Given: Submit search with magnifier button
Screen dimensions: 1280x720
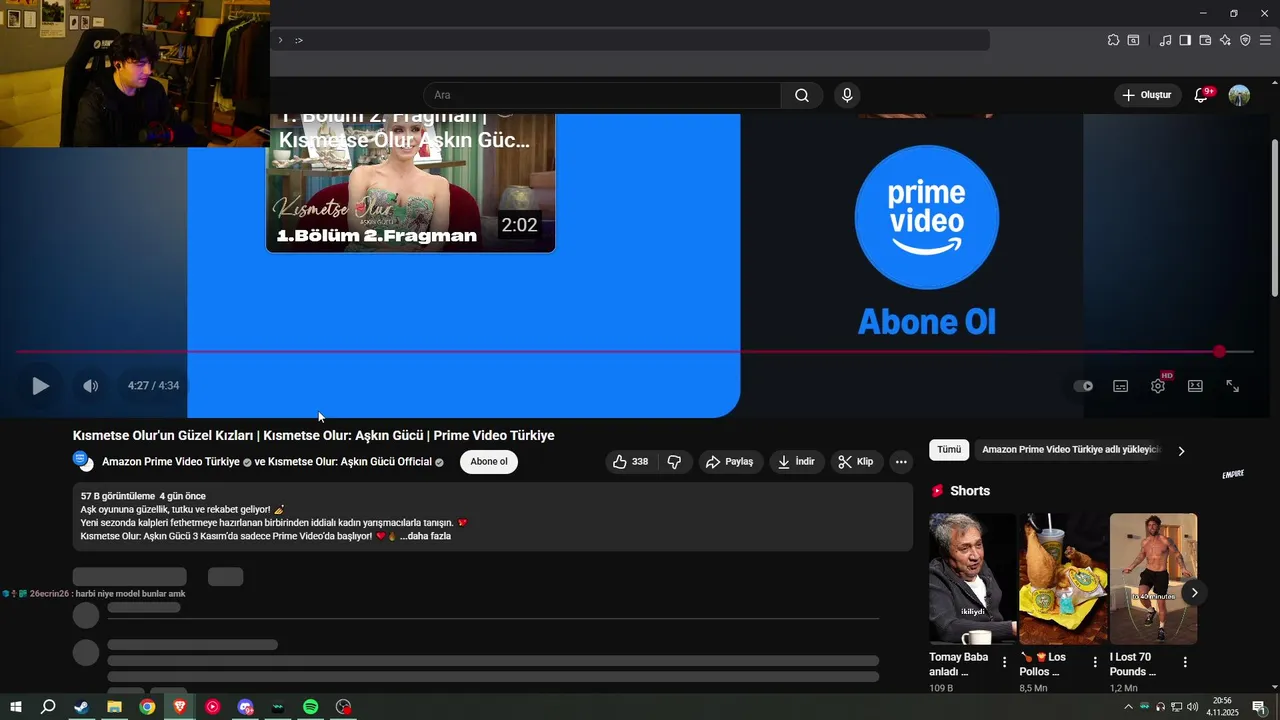Looking at the screenshot, I should pyautogui.click(x=802, y=95).
